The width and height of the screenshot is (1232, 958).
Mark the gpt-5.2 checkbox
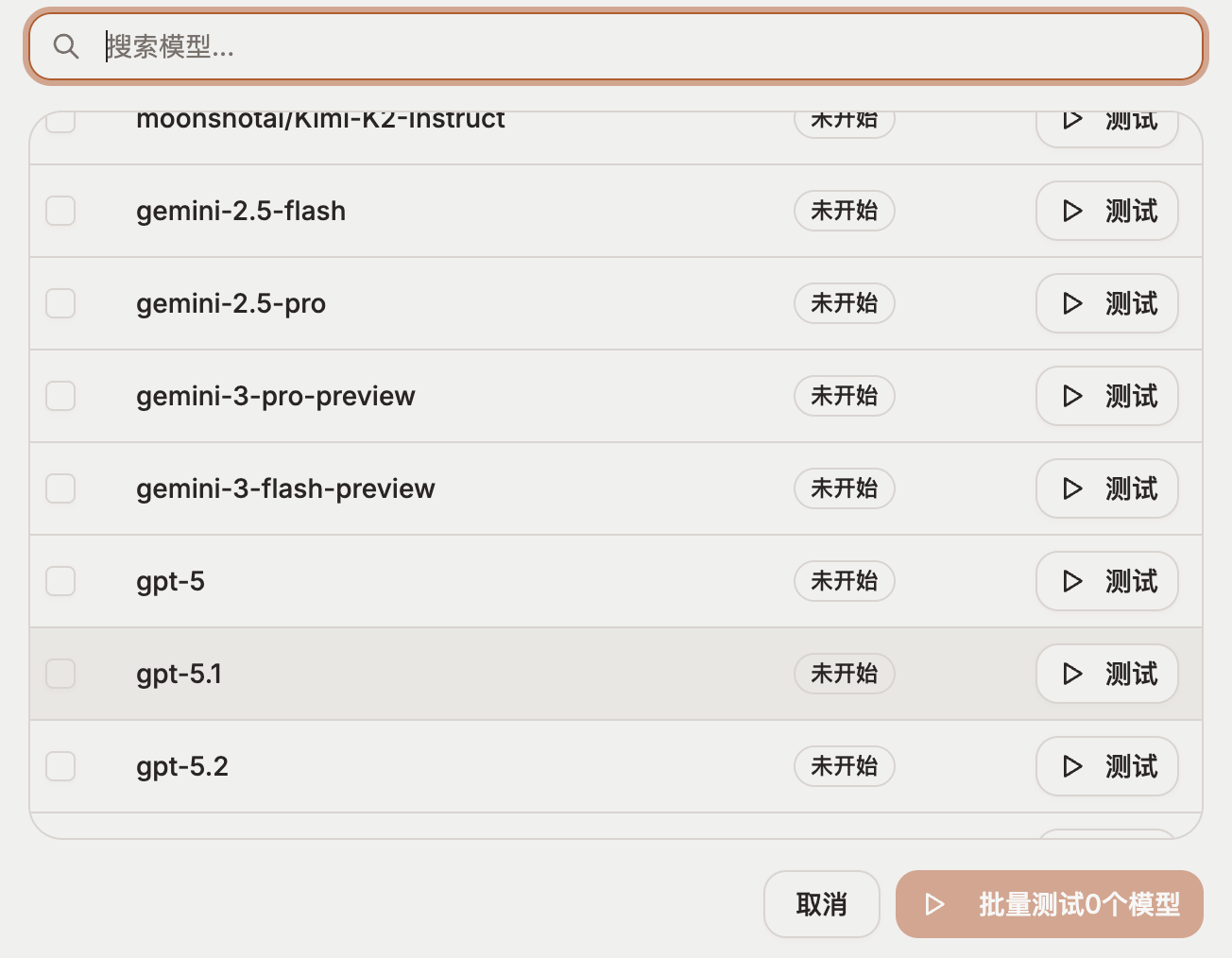(60, 766)
